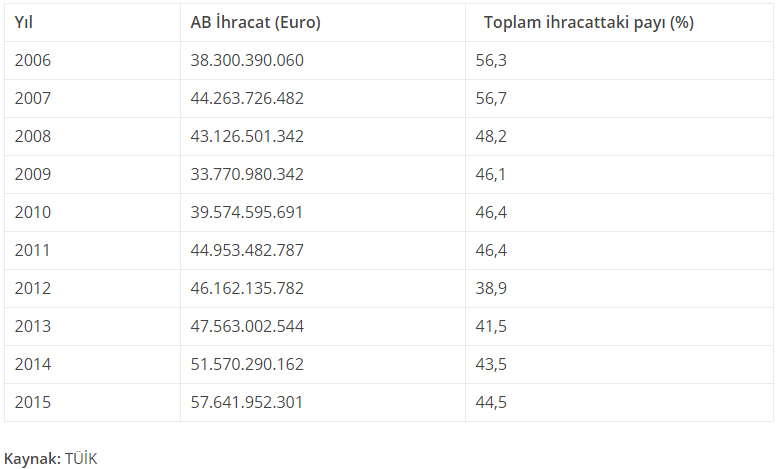
Task: Click the 46,1 share cell
Action: click(492, 174)
